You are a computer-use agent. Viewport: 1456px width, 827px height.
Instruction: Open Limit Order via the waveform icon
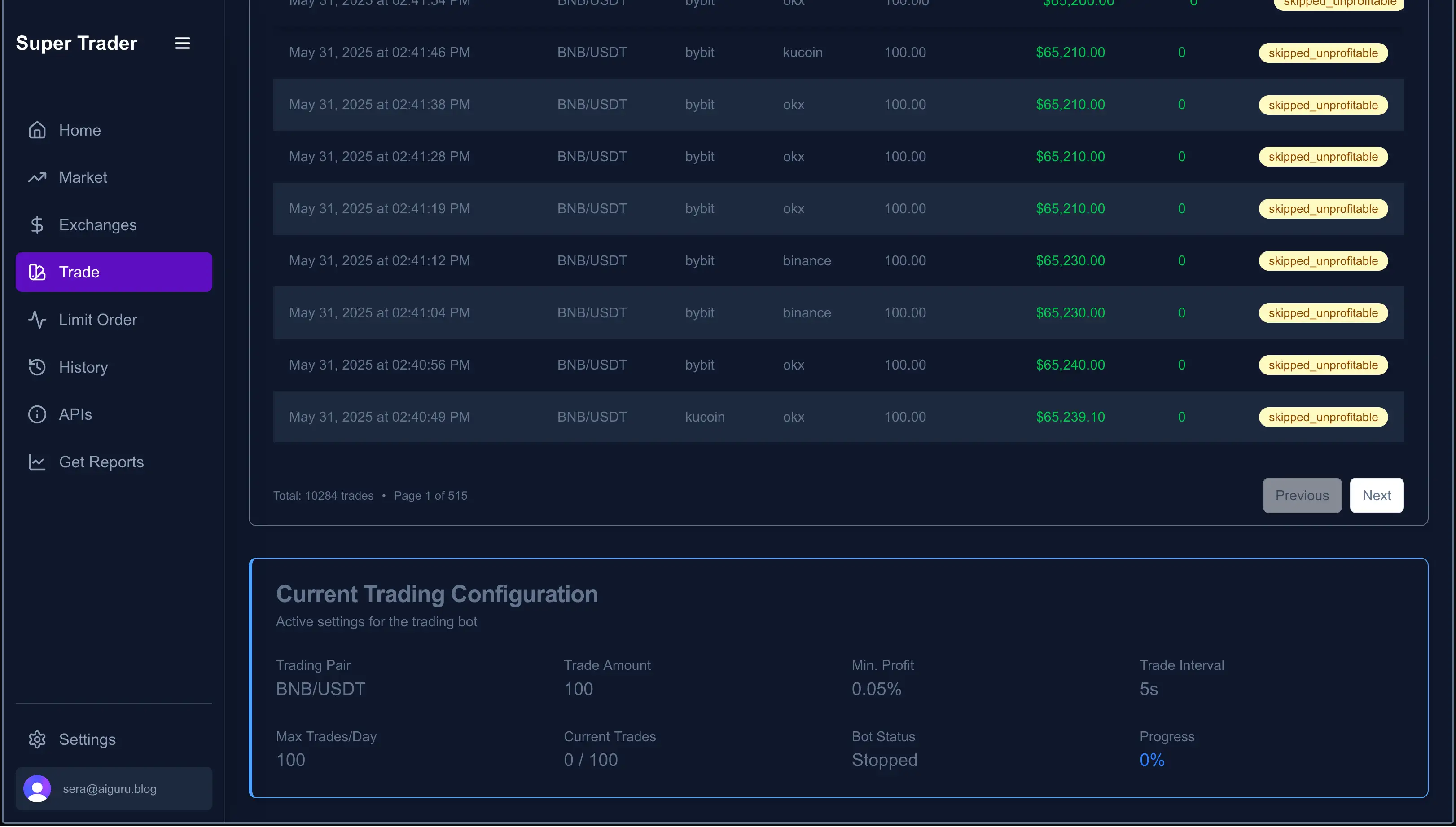pyautogui.click(x=36, y=319)
